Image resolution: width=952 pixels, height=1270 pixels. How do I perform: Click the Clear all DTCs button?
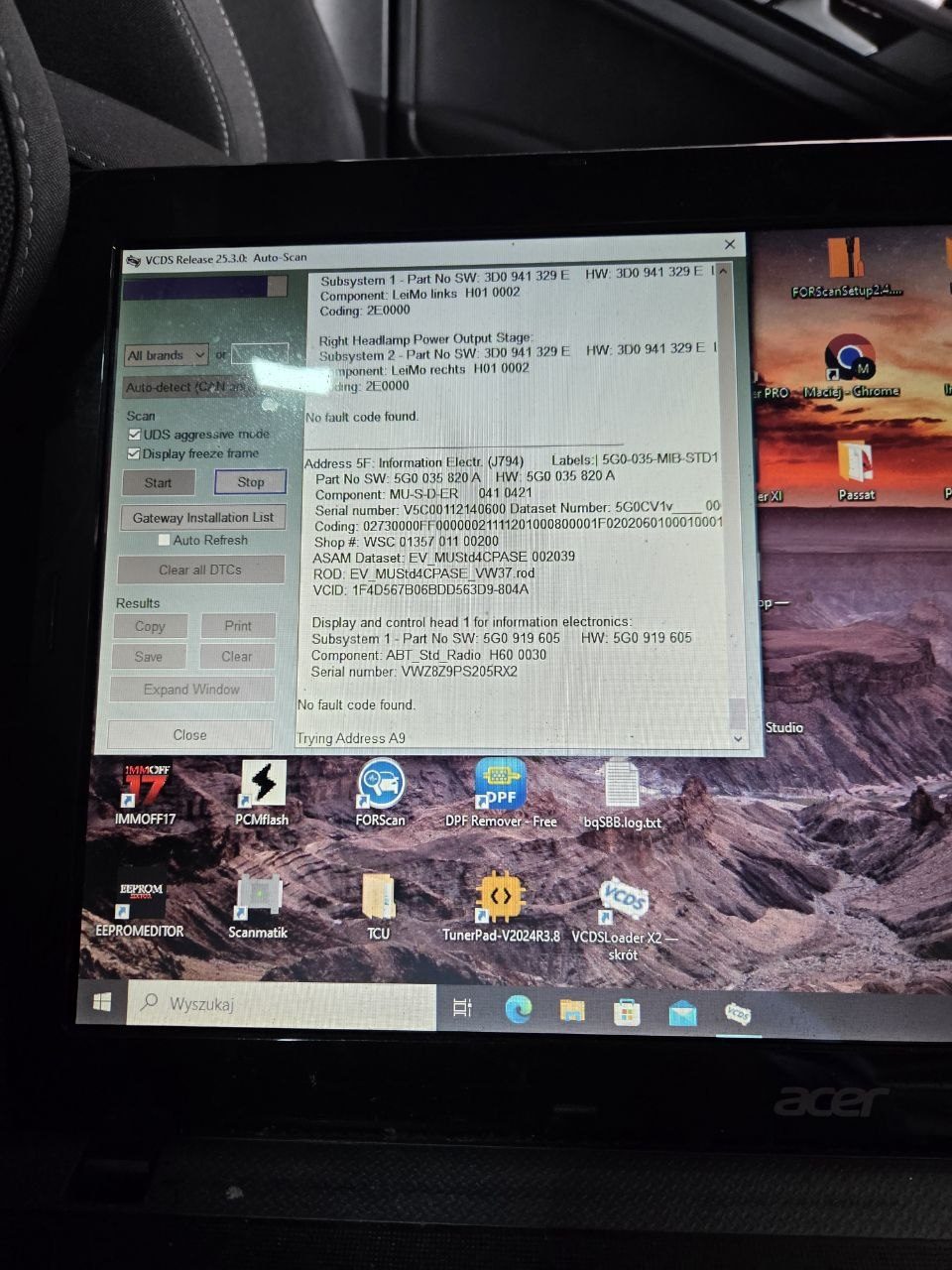coord(200,570)
